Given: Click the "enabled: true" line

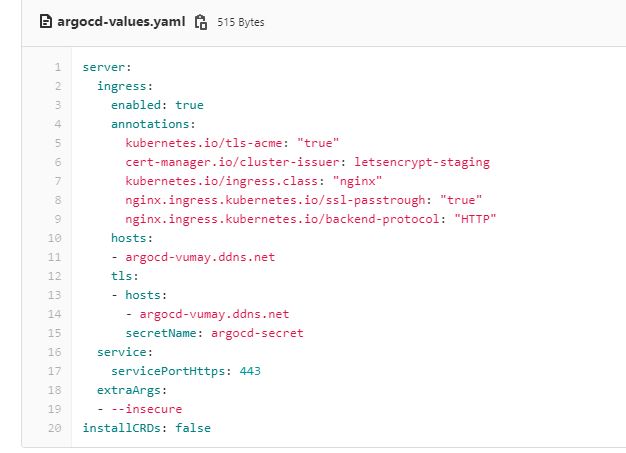Looking at the screenshot, I should [x=157, y=104].
